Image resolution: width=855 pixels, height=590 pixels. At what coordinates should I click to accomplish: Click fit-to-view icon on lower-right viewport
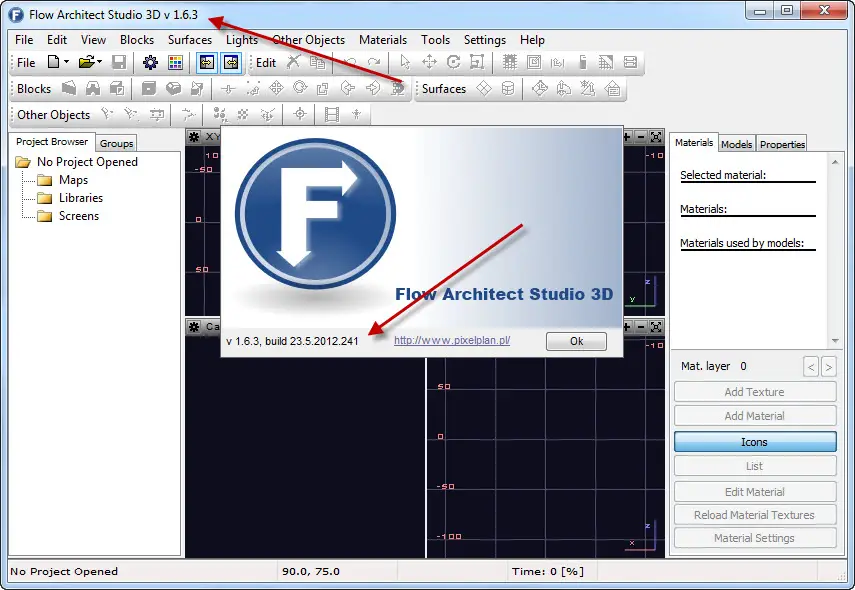tap(656, 327)
